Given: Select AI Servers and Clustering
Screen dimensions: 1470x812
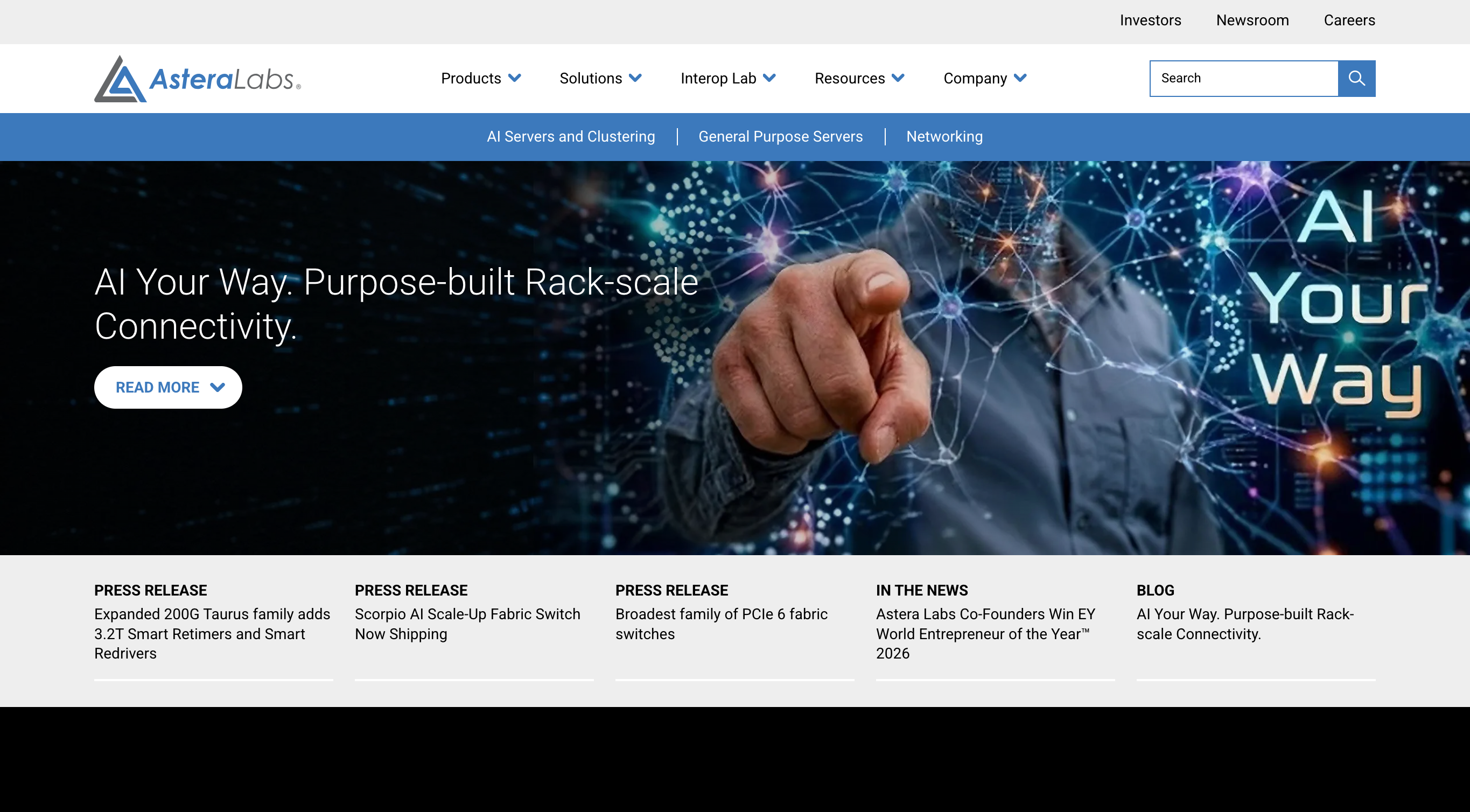Looking at the screenshot, I should point(571,136).
